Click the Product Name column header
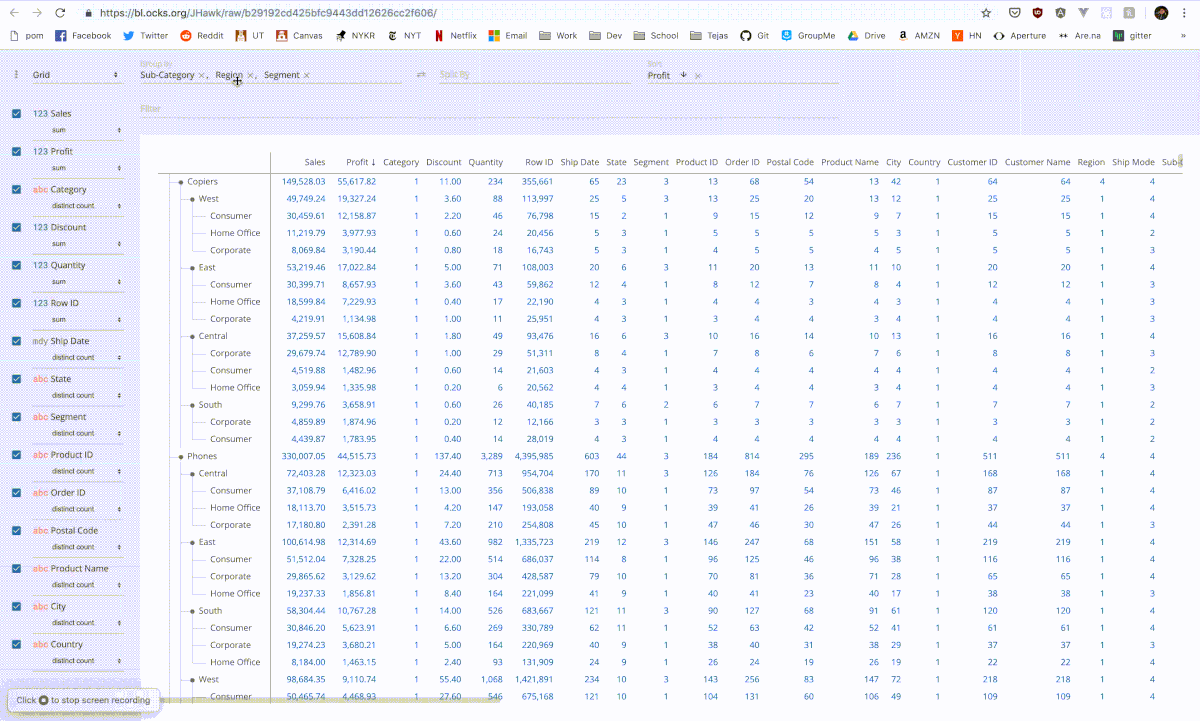Viewport: 1200px width, 721px height. (849, 162)
